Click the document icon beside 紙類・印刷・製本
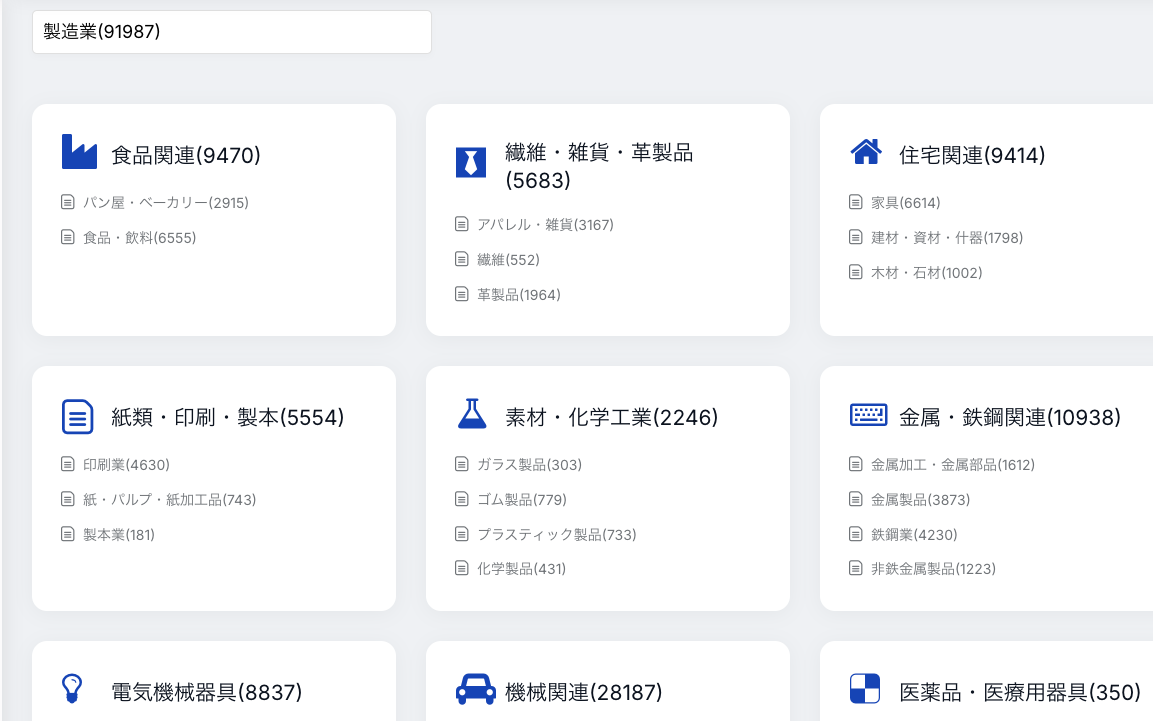This screenshot has width=1153, height=721. [x=78, y=417]
